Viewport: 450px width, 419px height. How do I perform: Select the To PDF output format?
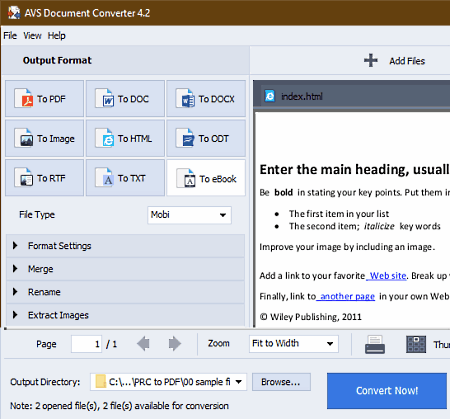[x=44, y=99]
